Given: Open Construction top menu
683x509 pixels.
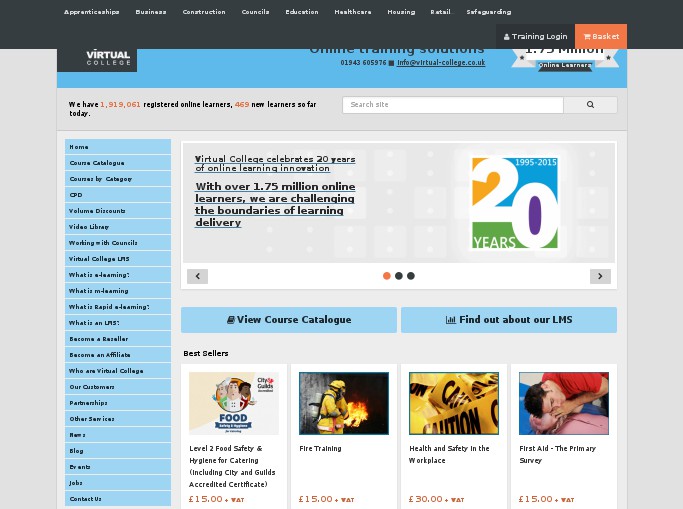Looking at the screenshot, I should (x=204, y=12).
